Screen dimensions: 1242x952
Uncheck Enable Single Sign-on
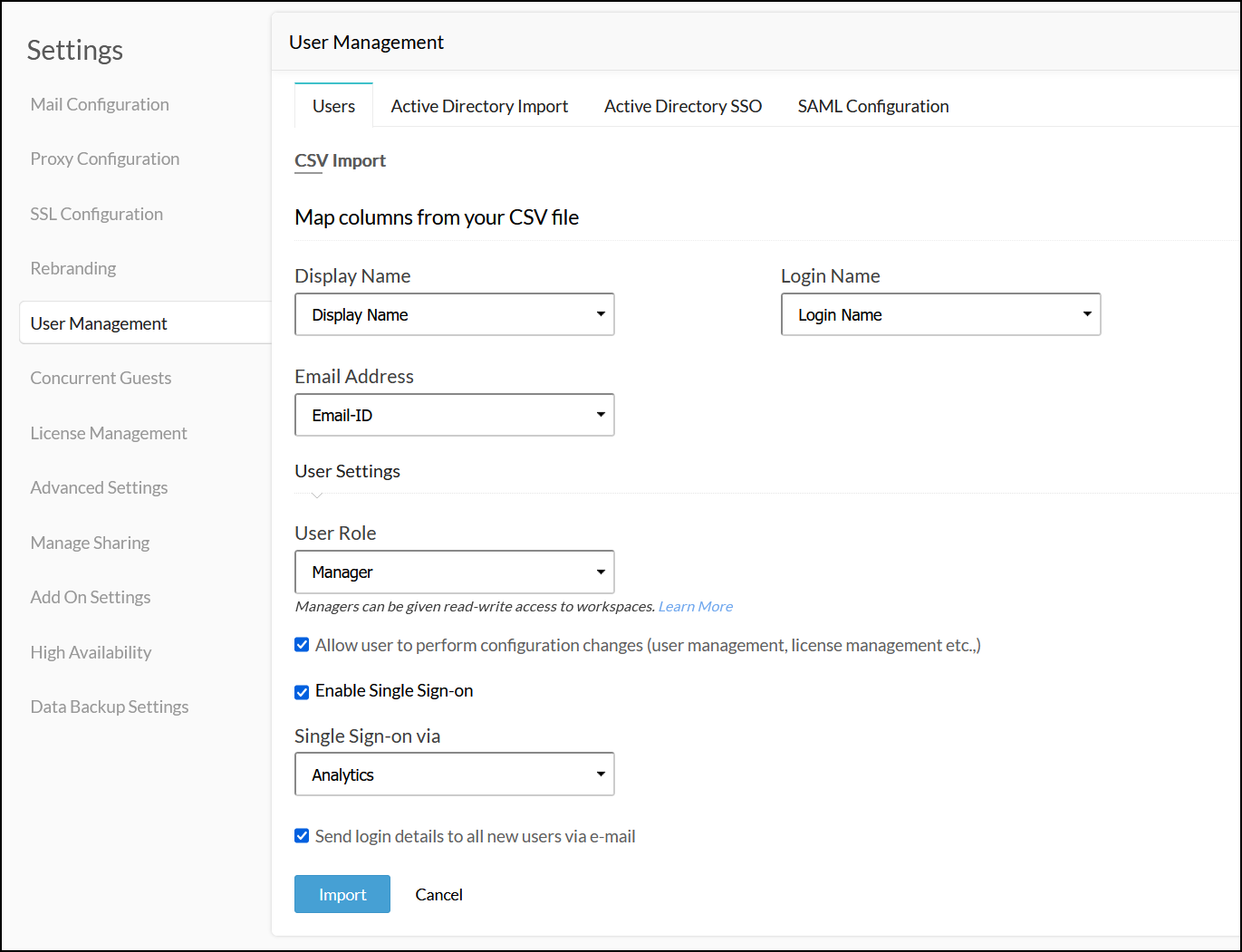pyautogui.click(x=302, y=692)
